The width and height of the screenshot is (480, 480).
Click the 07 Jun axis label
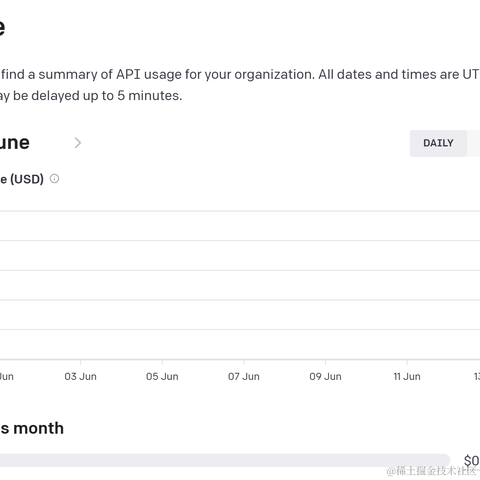pyautogui.click(x=244, y=377)
